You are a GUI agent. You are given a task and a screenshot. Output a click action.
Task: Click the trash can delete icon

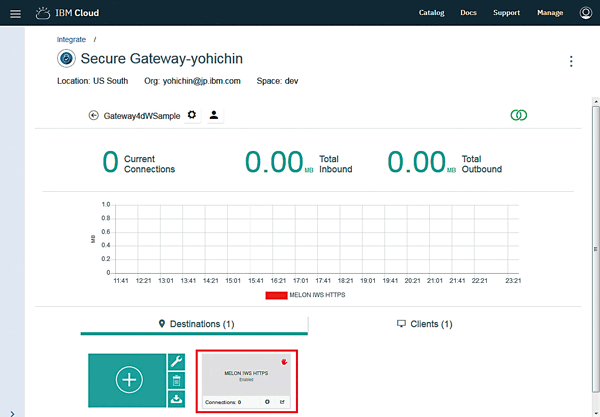click(x=176, y=381)
